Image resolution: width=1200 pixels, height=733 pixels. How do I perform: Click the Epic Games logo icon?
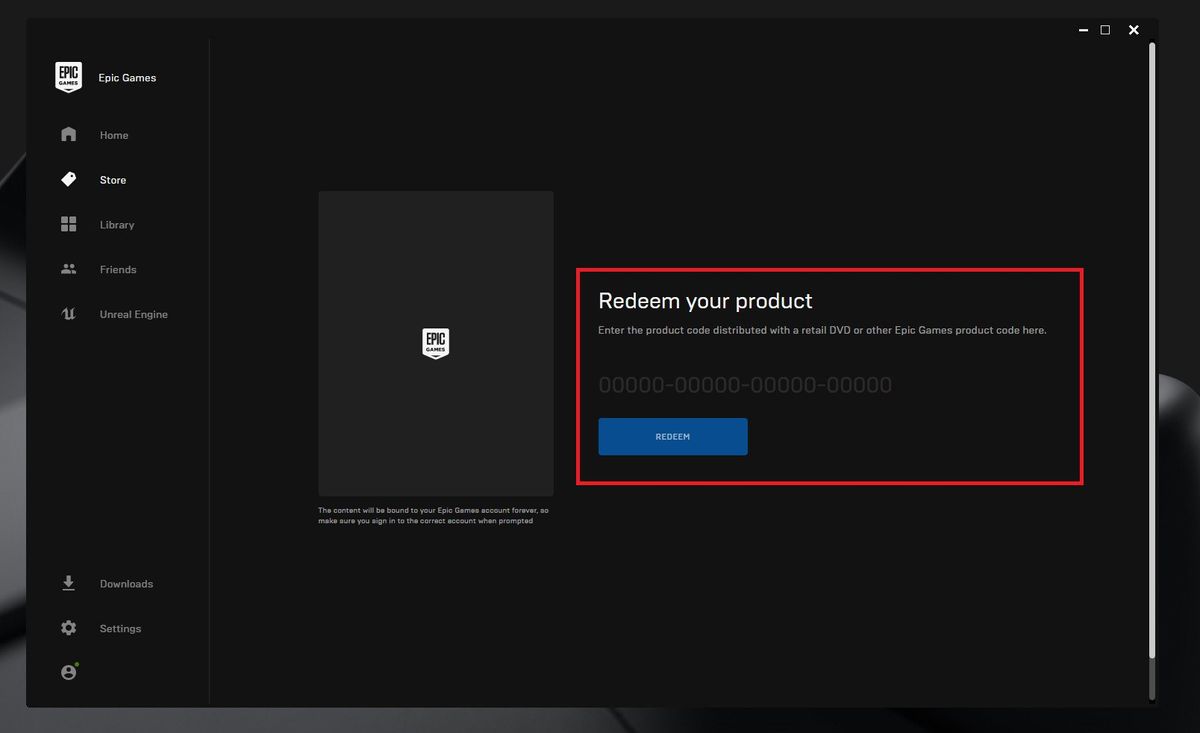click(68, 76)
